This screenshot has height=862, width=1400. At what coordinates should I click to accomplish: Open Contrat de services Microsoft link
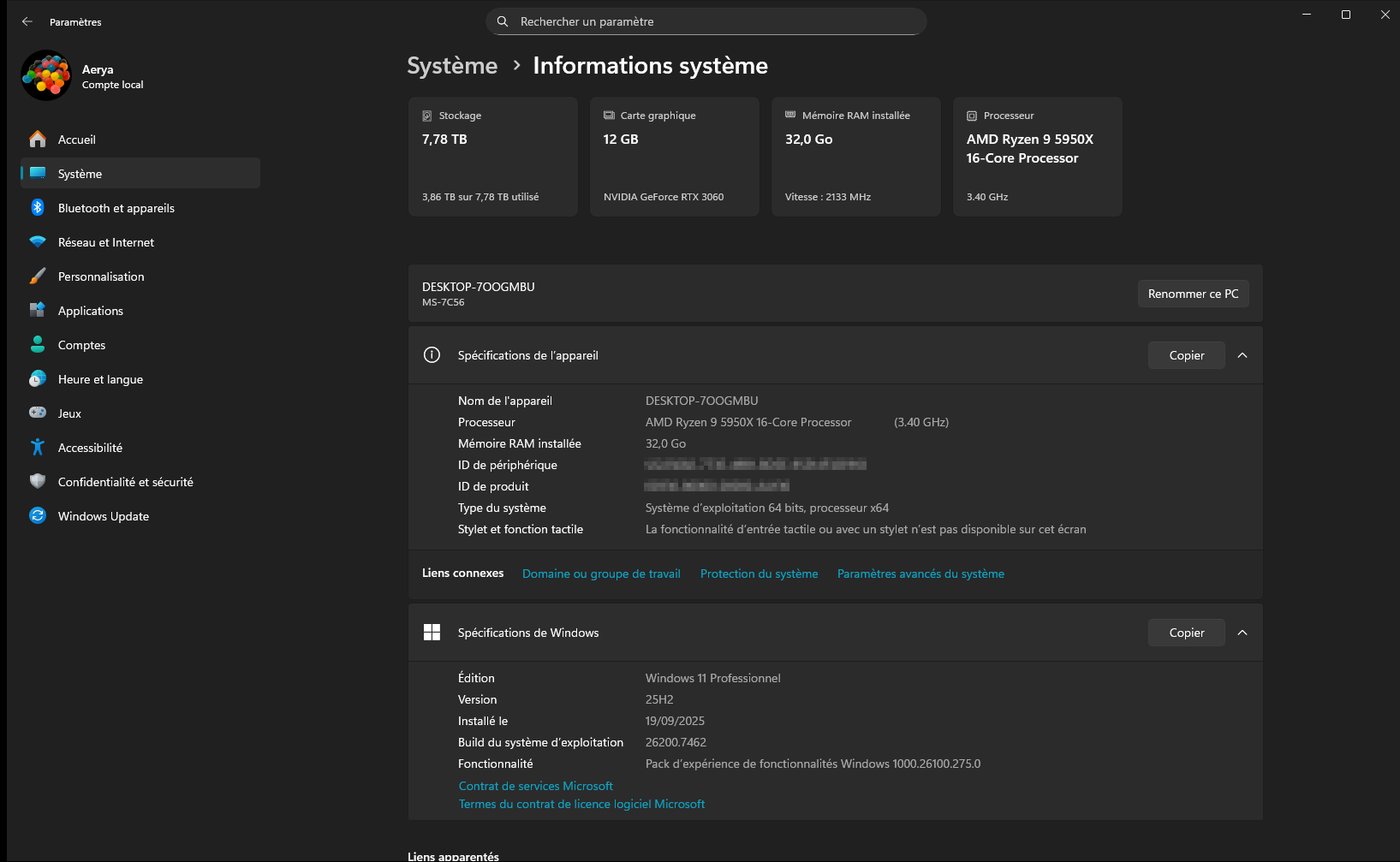tap(536, 786)
